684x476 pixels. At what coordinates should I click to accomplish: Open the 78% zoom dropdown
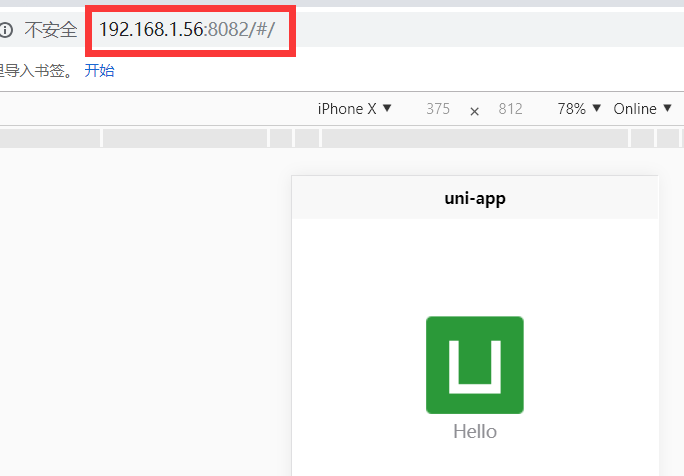pos(579,109)
